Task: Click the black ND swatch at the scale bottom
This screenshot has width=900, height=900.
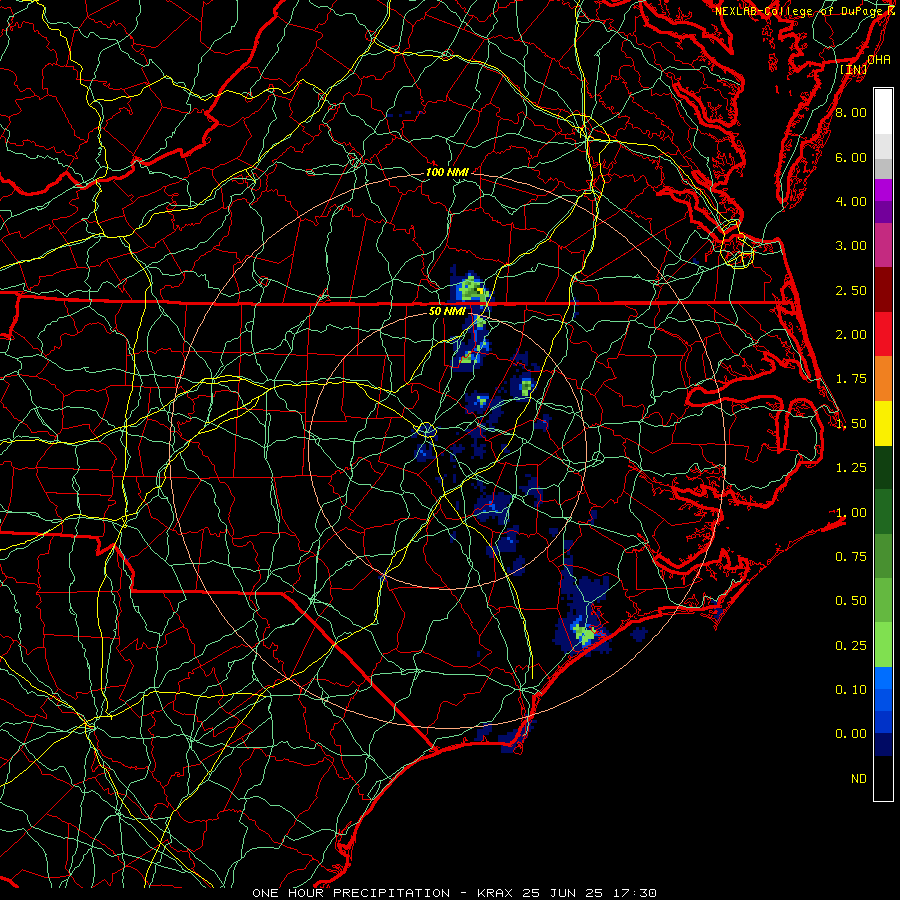Action: click(x=883, y=778)
